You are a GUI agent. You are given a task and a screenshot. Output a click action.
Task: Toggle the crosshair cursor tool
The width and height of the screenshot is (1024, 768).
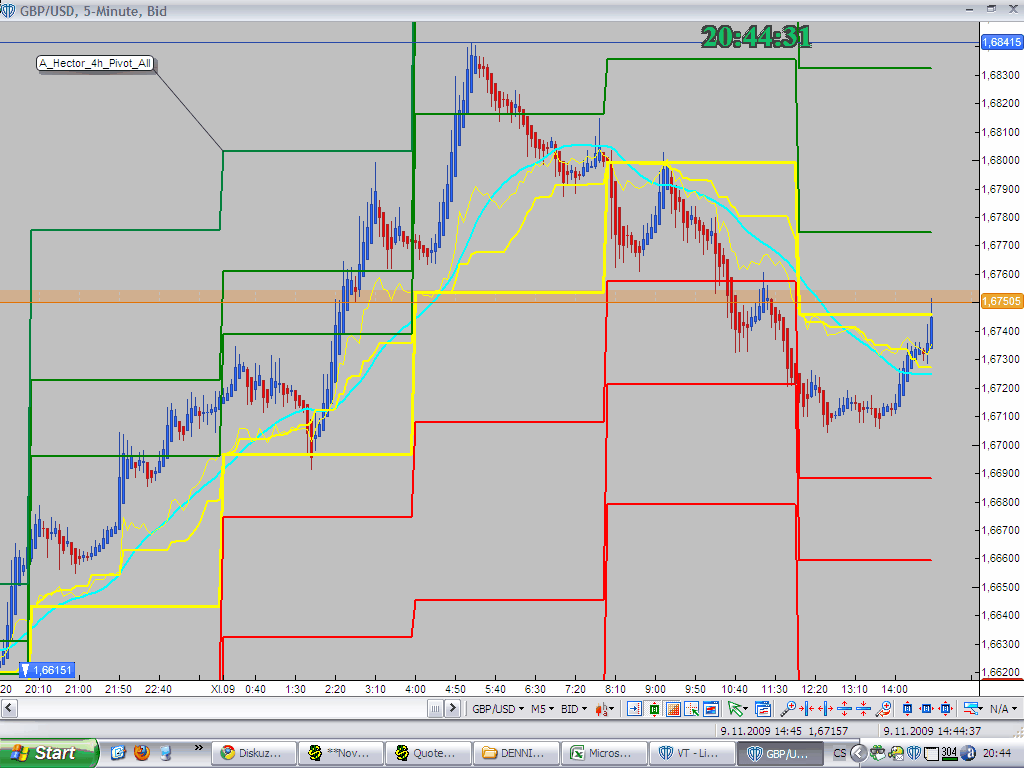tap(692, 709)
